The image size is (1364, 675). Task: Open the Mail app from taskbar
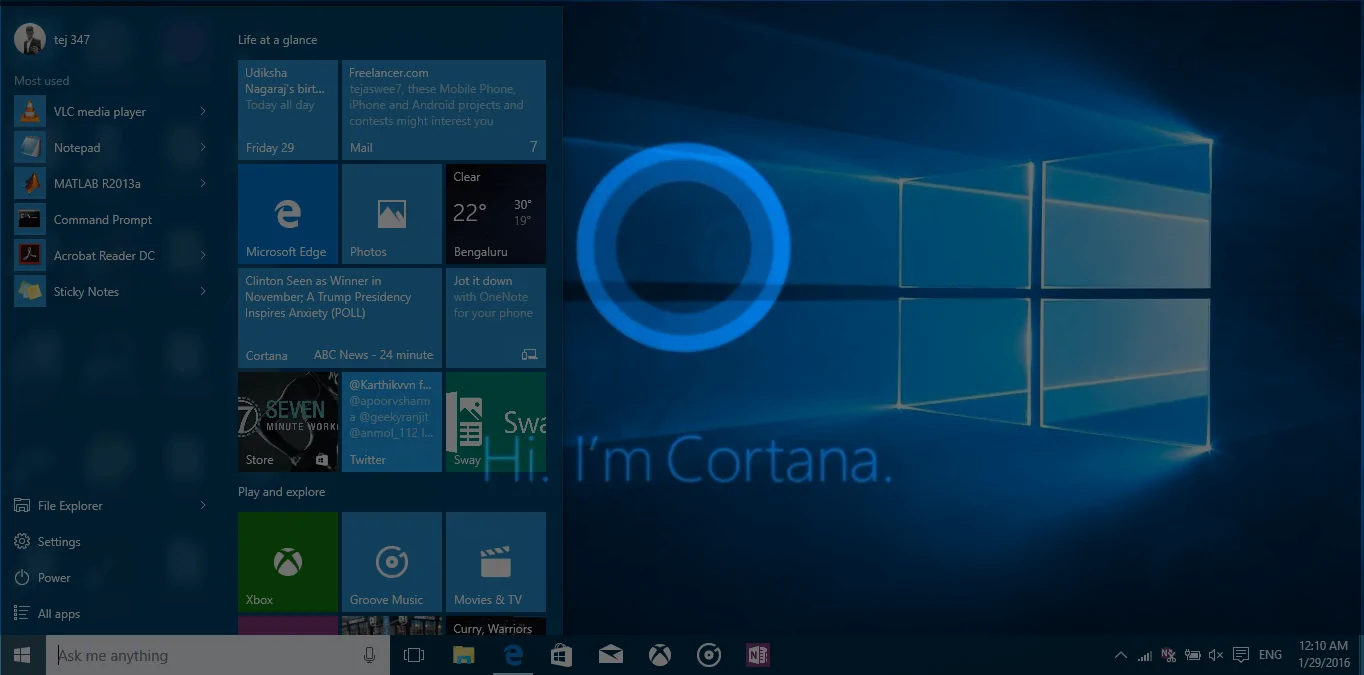[x=611, y=656]
